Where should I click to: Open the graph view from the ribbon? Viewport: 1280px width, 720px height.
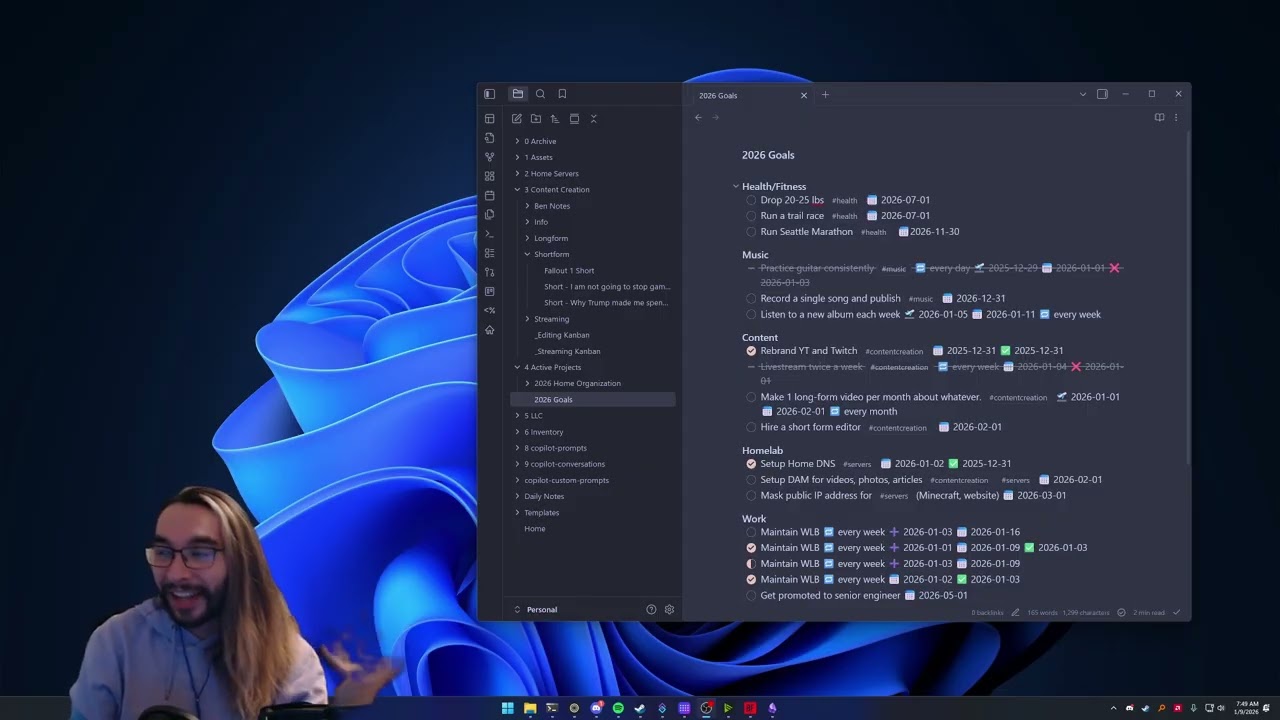tap(489, 157)
